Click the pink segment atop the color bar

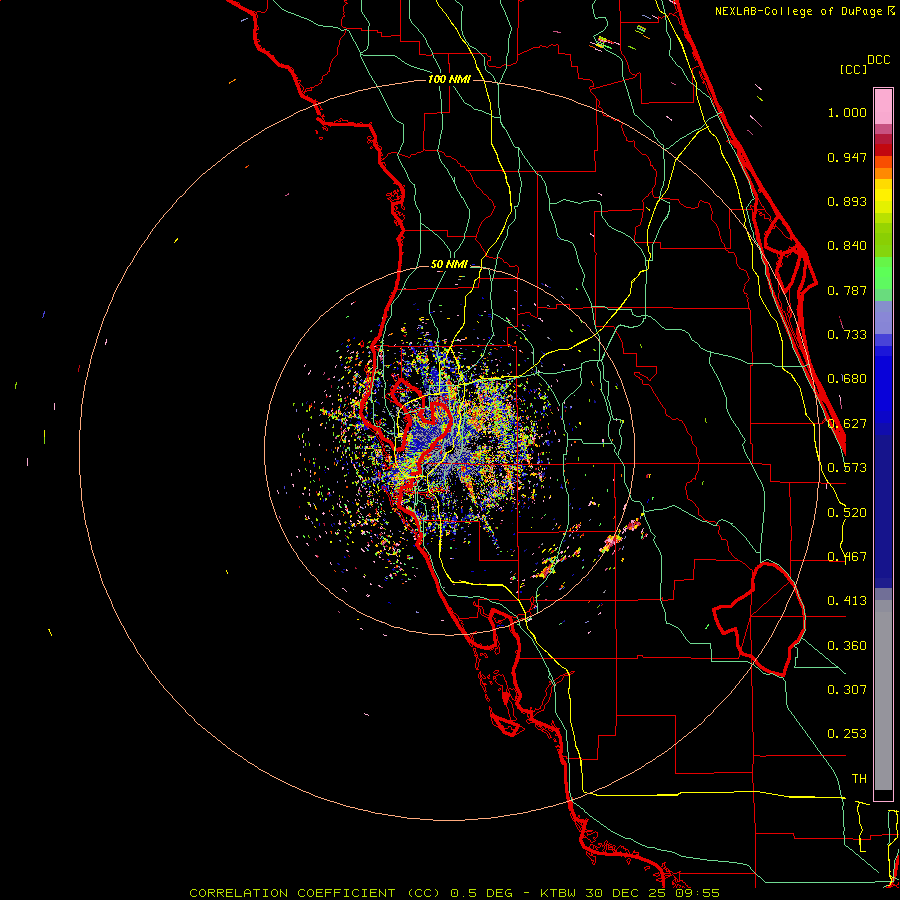point(883,106)
